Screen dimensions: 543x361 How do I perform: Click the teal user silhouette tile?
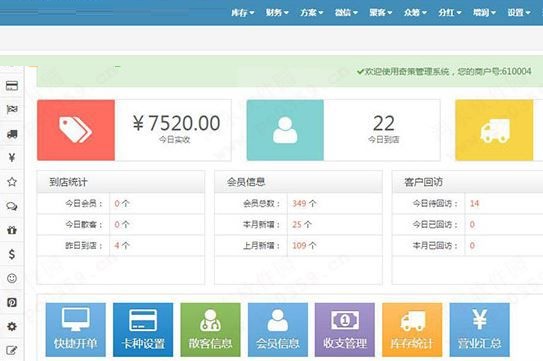click(285, 130)
